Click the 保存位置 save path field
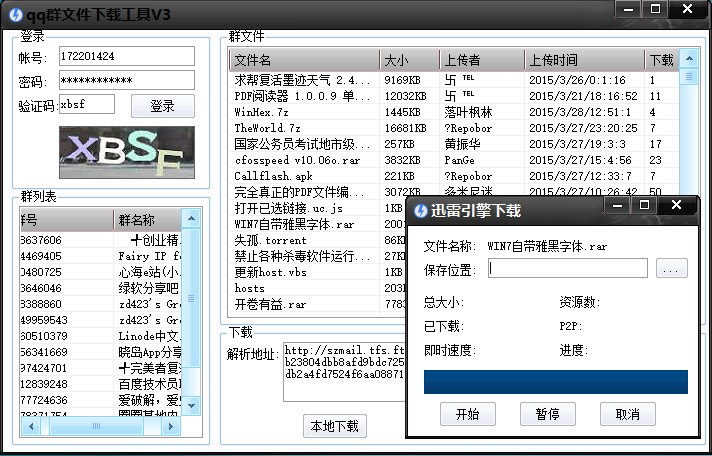Image resolution: width=712 pixels, height=456 pixels. (568, 268)
